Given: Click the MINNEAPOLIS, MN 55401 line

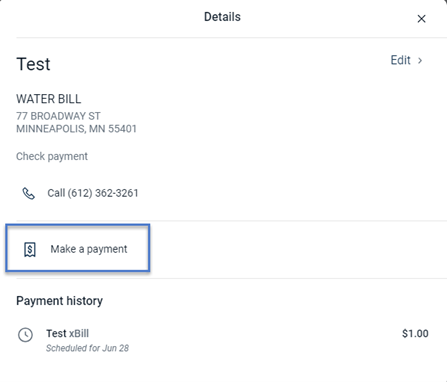Looking at the screenshot, I should click(x=76, y=129).
